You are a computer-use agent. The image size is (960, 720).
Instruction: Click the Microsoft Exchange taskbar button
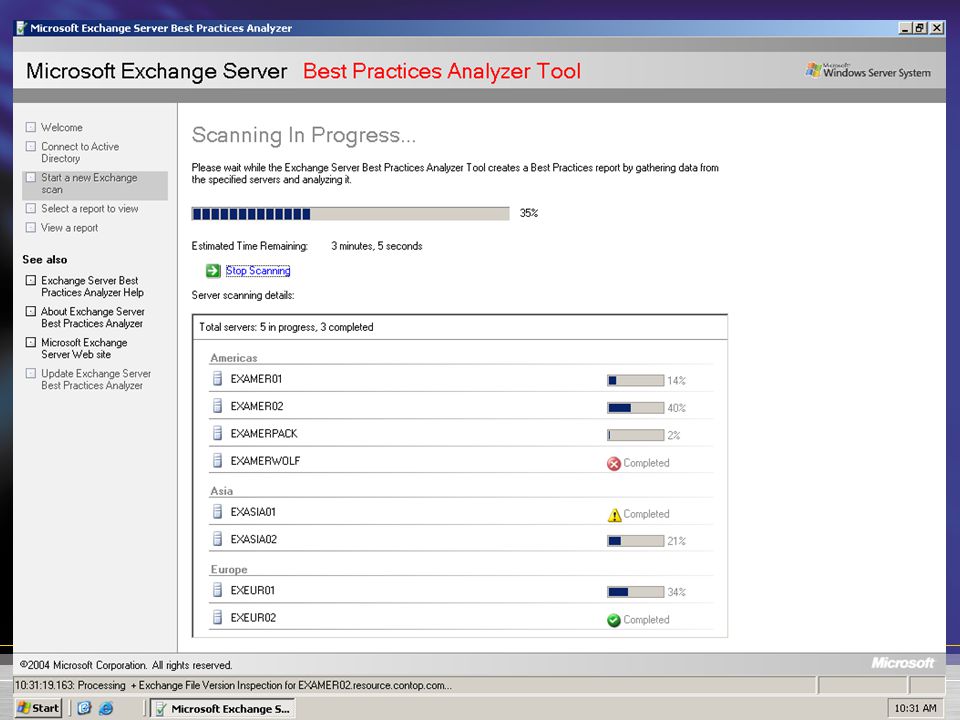223,708
